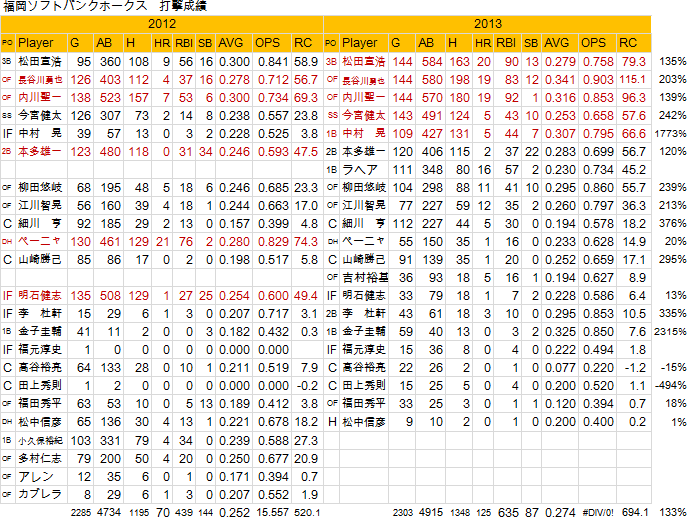Click 内川聖一 2012 hits value 157

(x=138, y=97)
